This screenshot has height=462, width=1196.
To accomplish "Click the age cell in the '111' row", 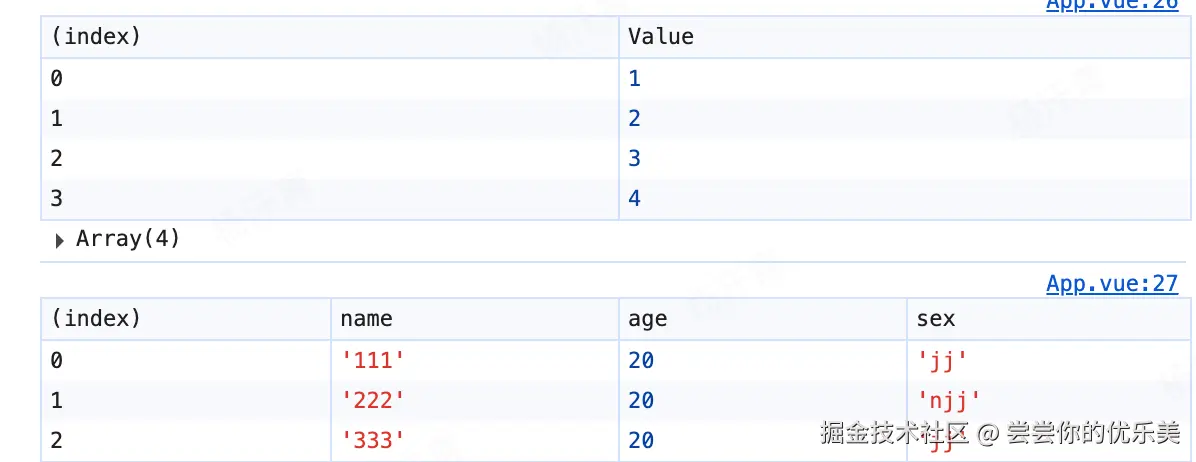I will 641,360.
